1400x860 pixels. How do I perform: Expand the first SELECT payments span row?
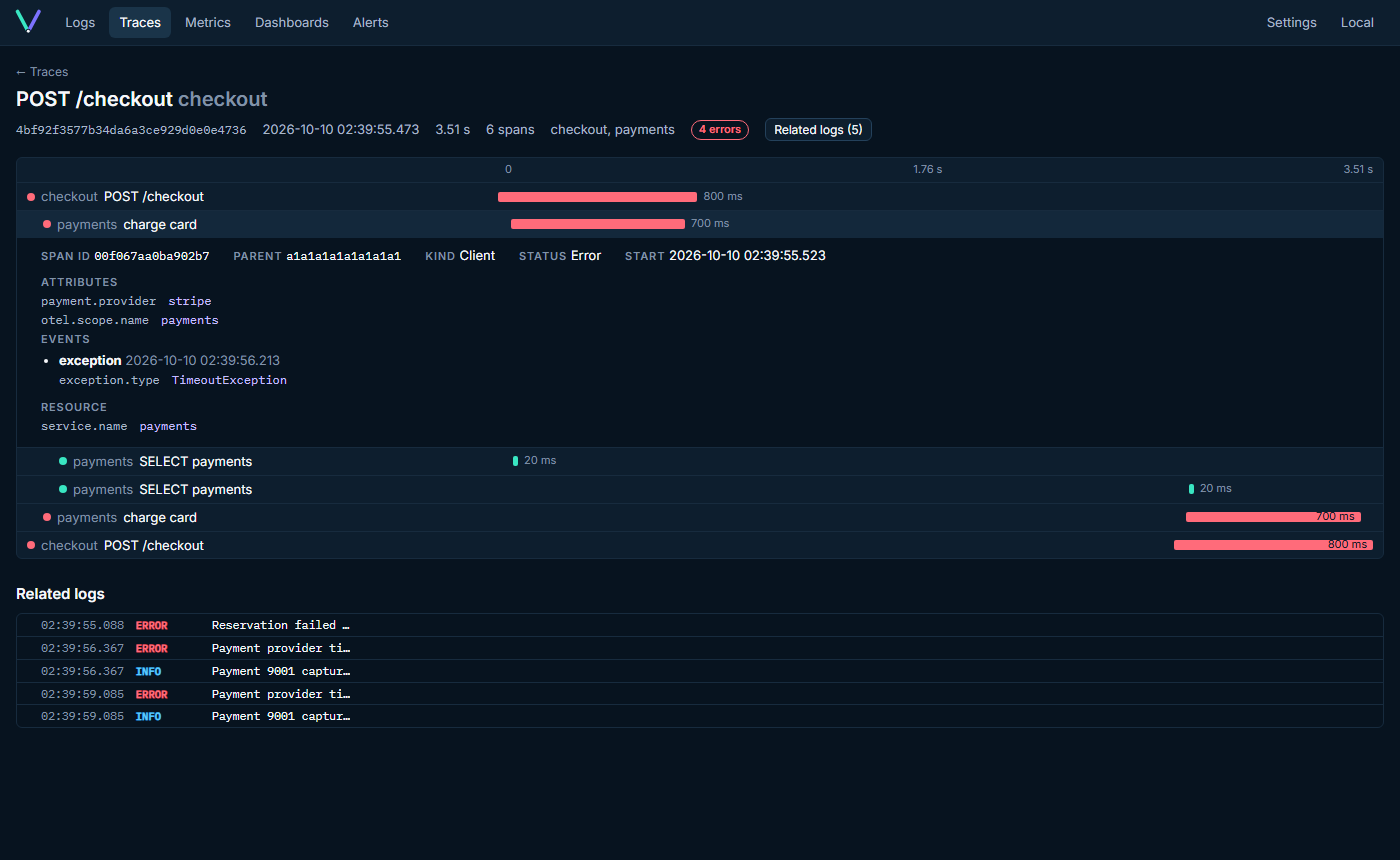click(x=700, y=461)
